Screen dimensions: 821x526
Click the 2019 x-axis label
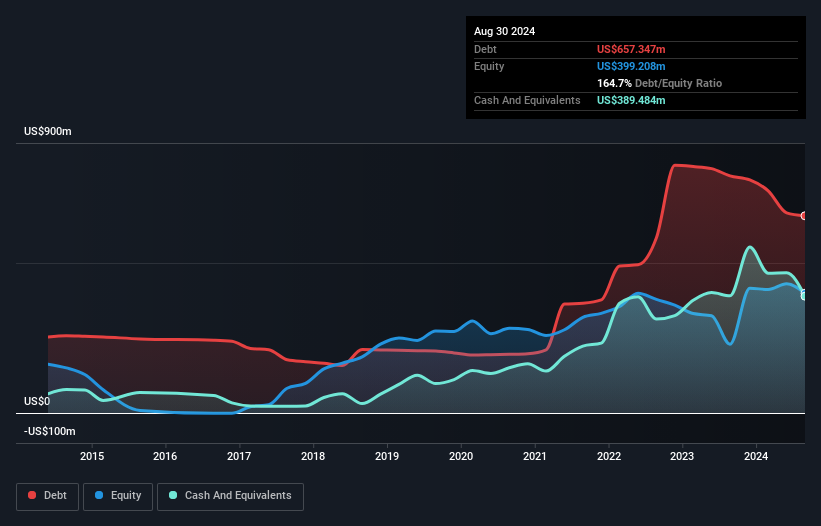(387, 456)
